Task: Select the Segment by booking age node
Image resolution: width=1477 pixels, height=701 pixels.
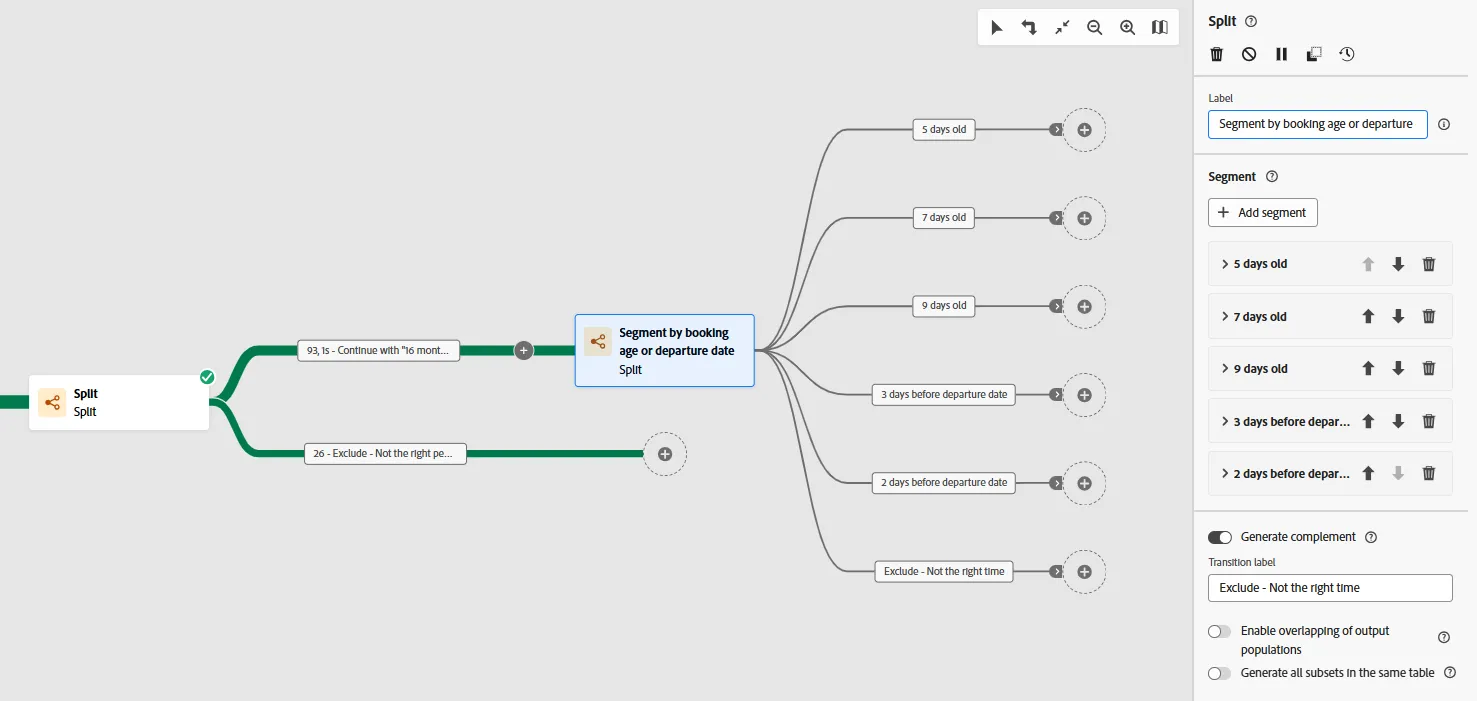Action: [x=664, y=350]
